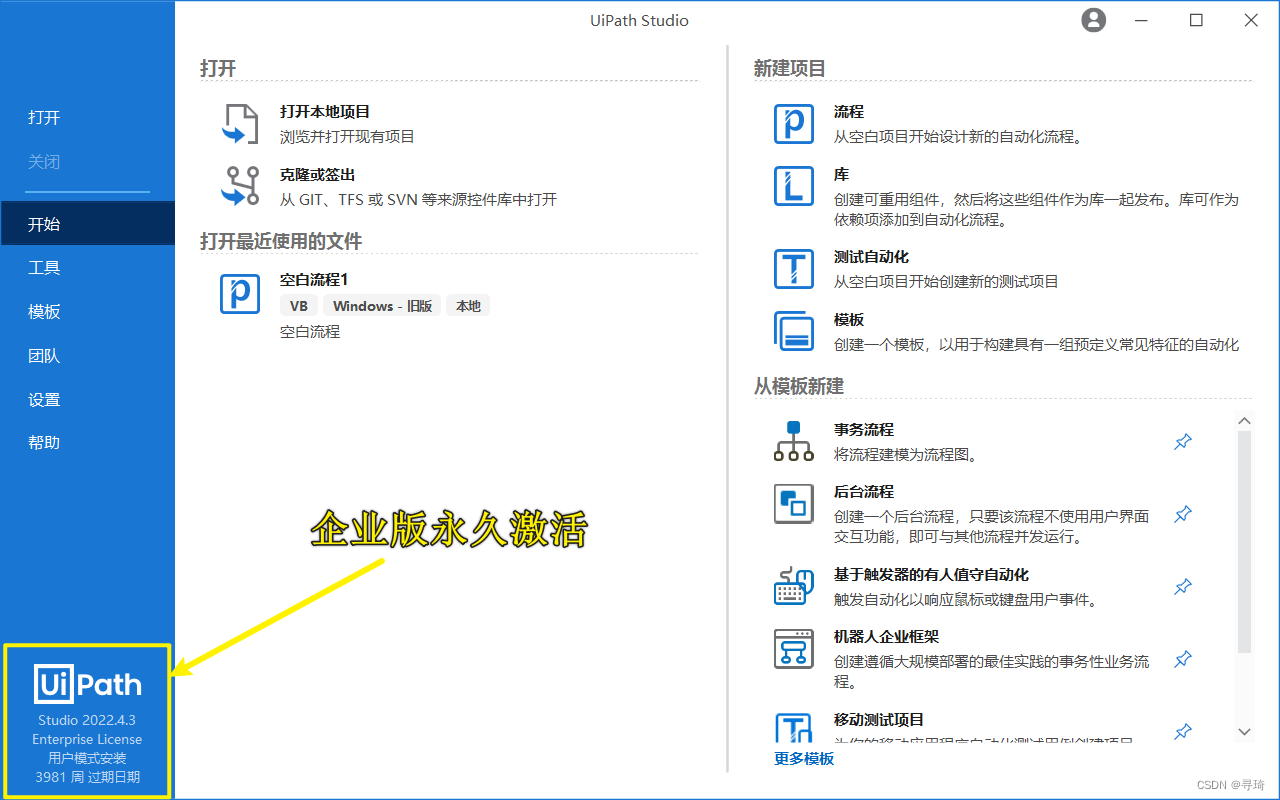
Task: Click the Open Local Project file icon
Action: (x=240, y=124)
